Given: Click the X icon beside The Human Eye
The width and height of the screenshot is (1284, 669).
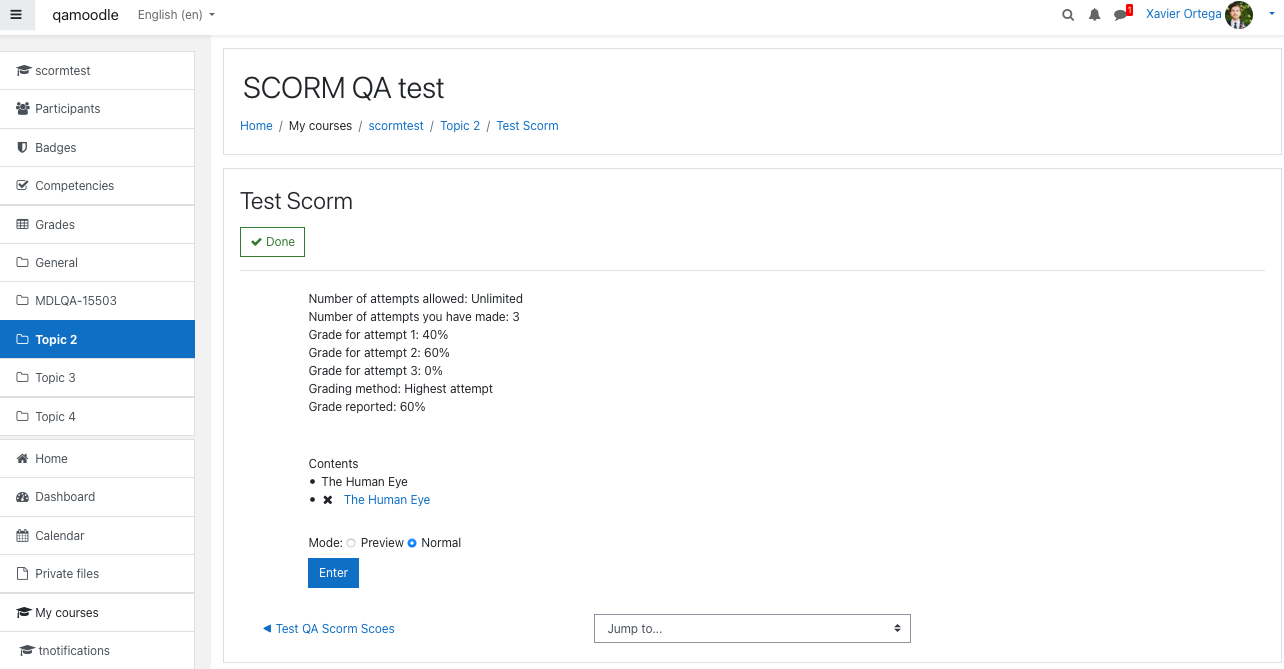Looking at the screenshot, I should 327,500.
